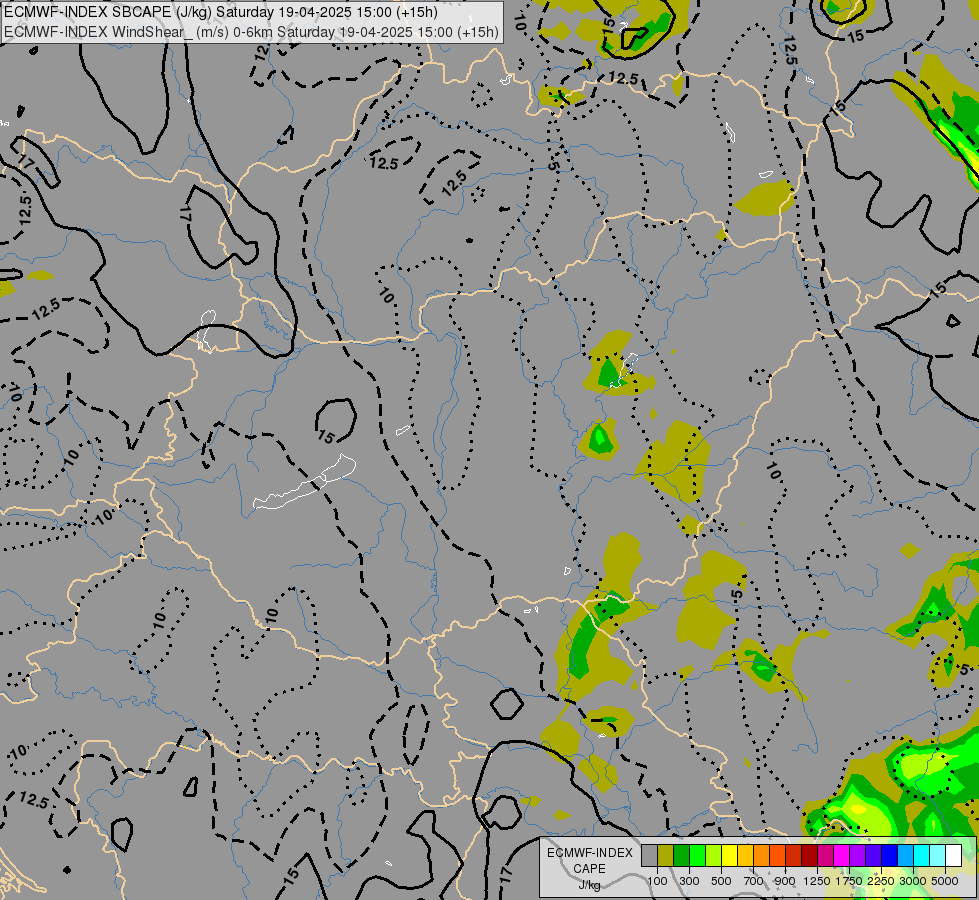Image resolution: width=979 pixels, height=900 pixels.
Task: Pick the lime yellow-green legend swatch
Action: coord(714,855)
